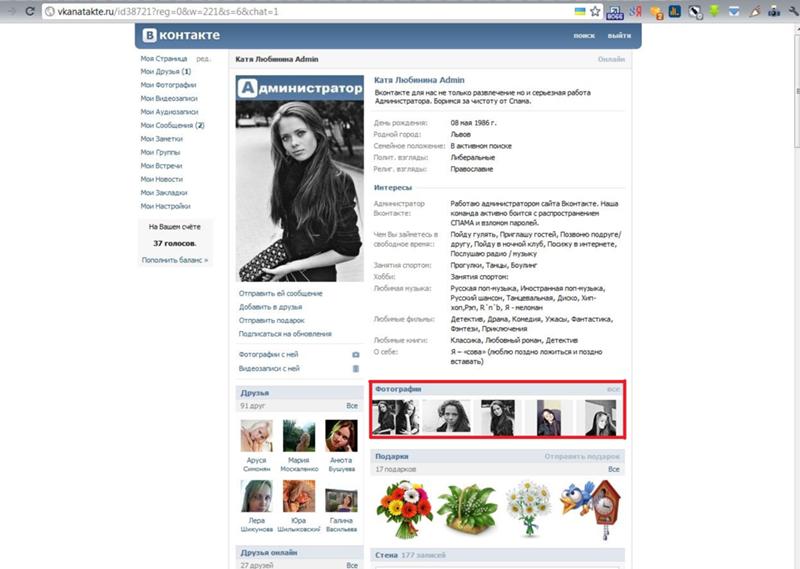This screenshot has height=569, width=800.
Task: Open Мои Настройки in the left menu
Action: tap(165, 206)
